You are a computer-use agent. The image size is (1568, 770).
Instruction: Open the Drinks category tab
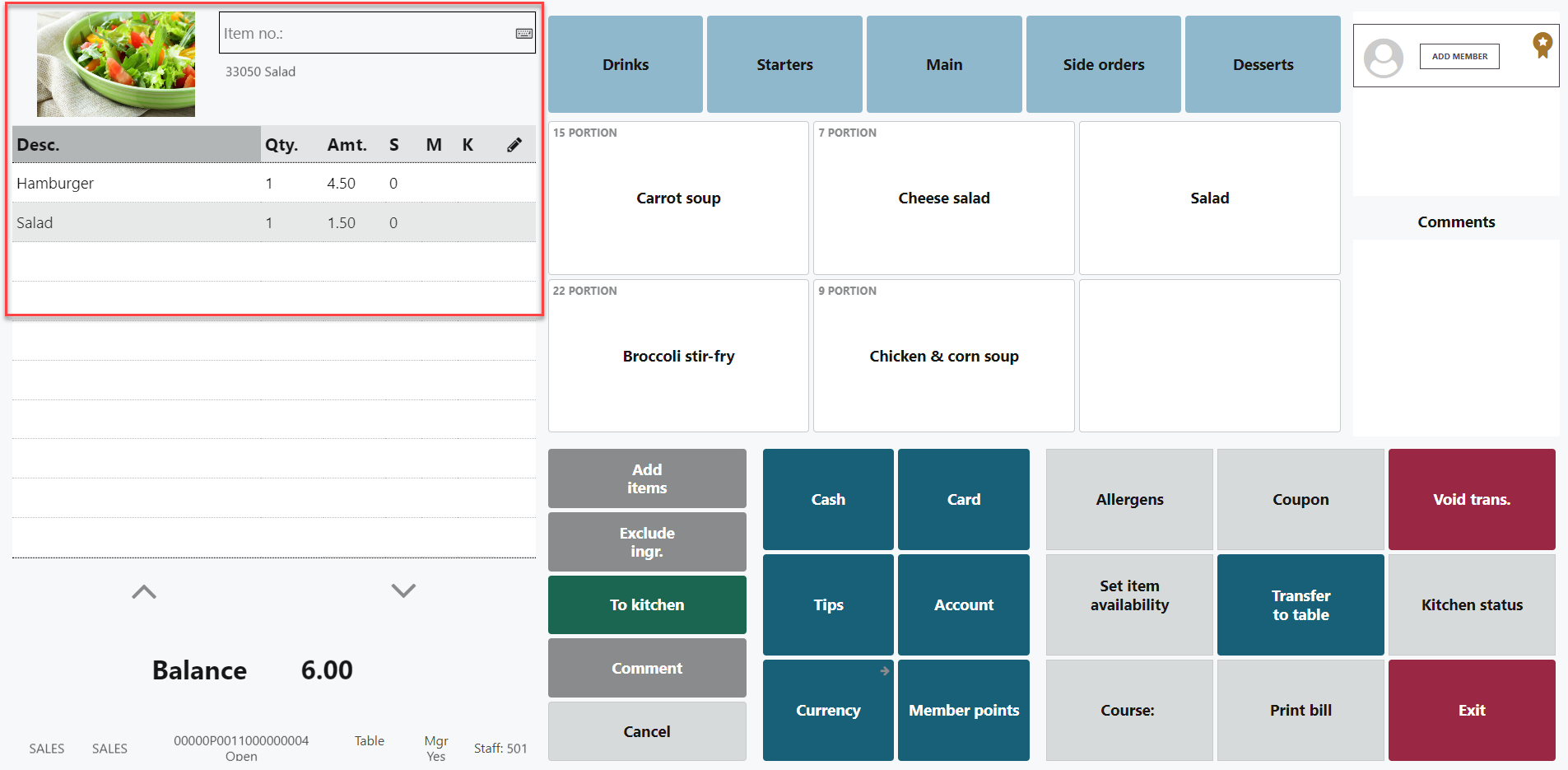tap(626, 64)
